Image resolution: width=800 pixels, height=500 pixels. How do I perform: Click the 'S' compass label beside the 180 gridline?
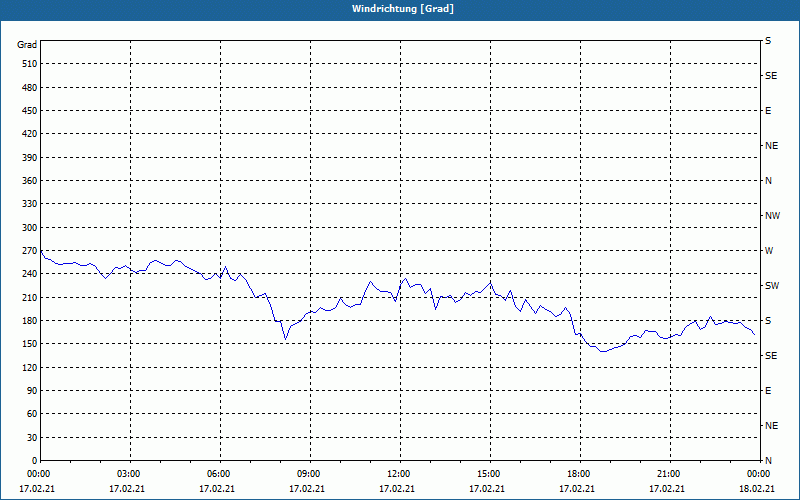pyautogui.click(x=768, y=320)
